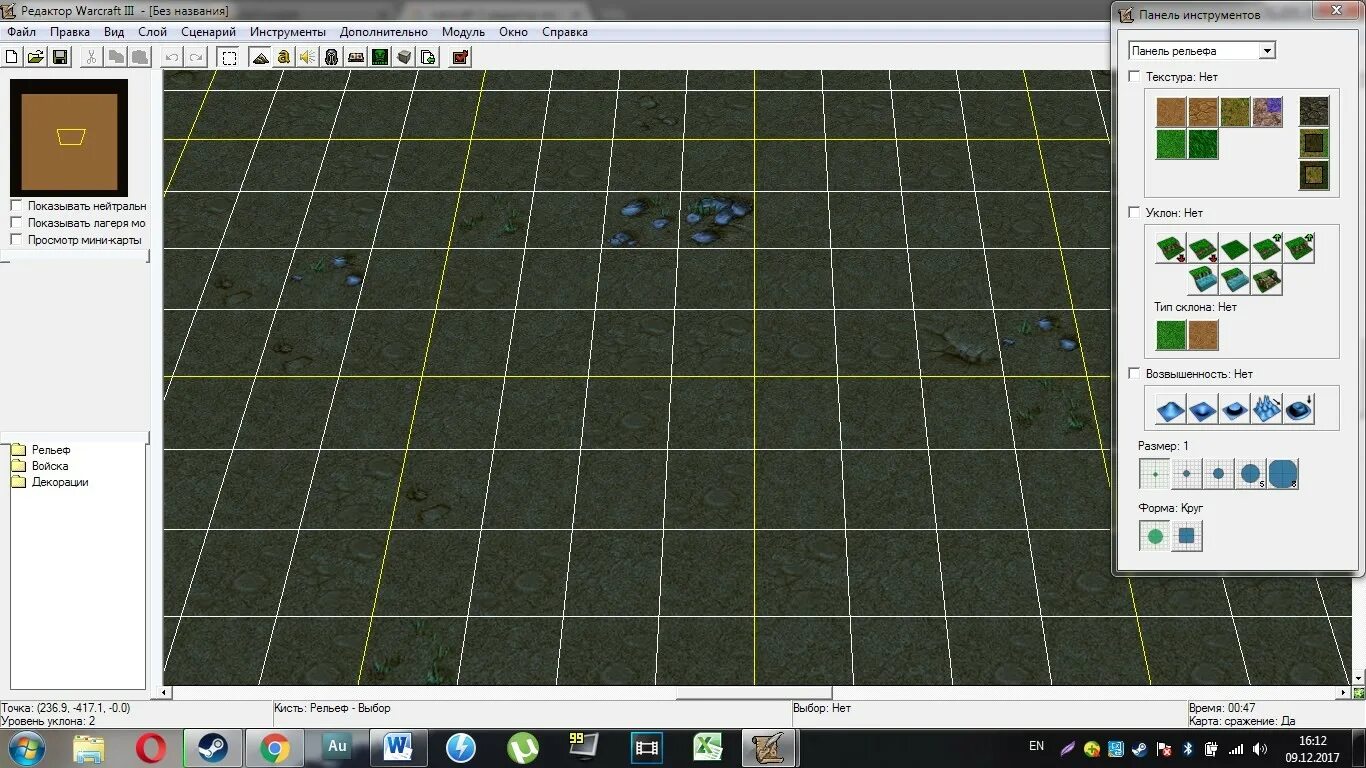
Task: Open Steam from the taskbar
Action: (212, 747)
